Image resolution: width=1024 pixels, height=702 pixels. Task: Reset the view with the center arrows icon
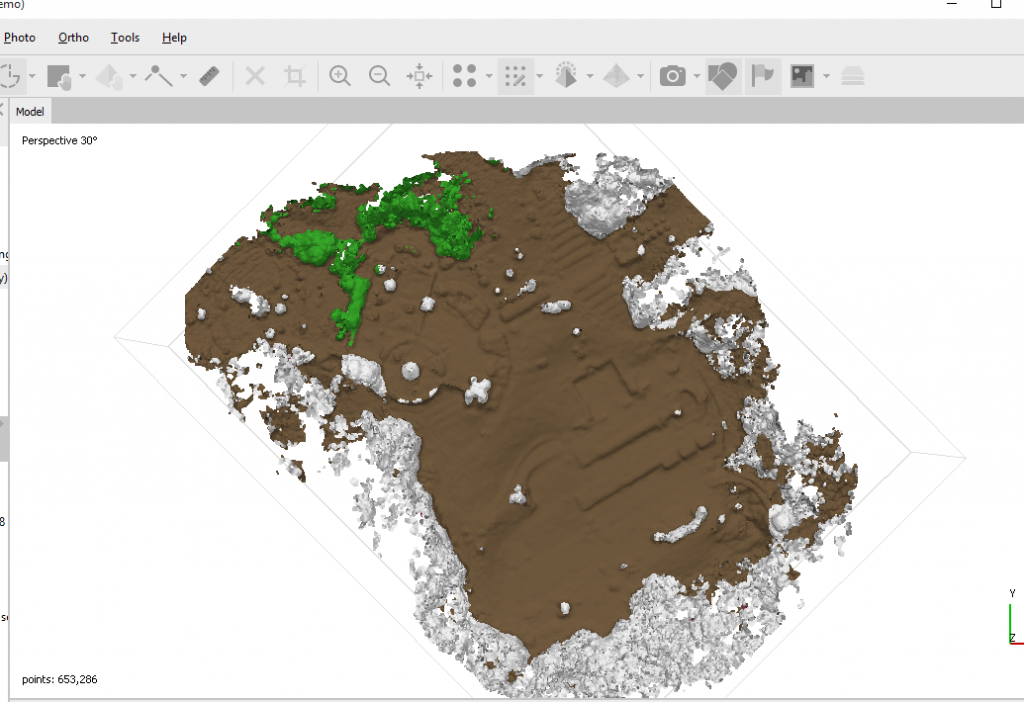[419, 76]
